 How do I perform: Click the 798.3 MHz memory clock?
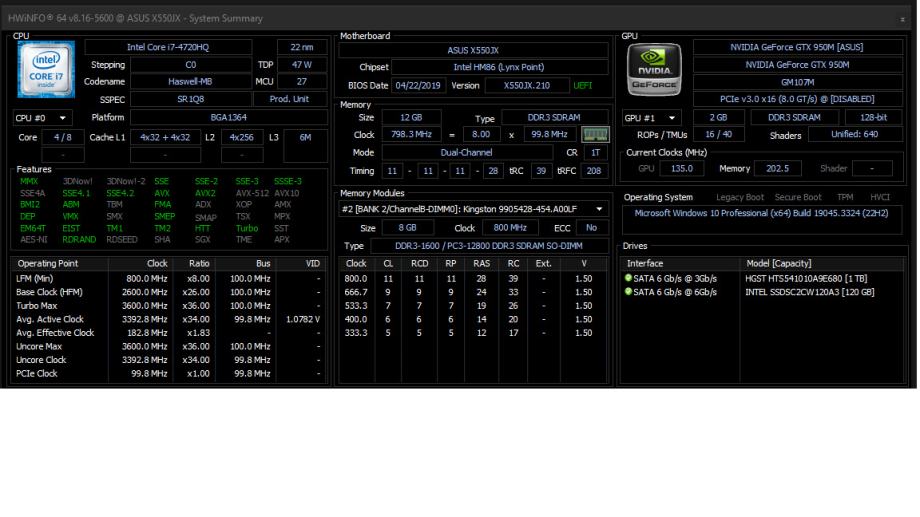[x=411, y=134]
